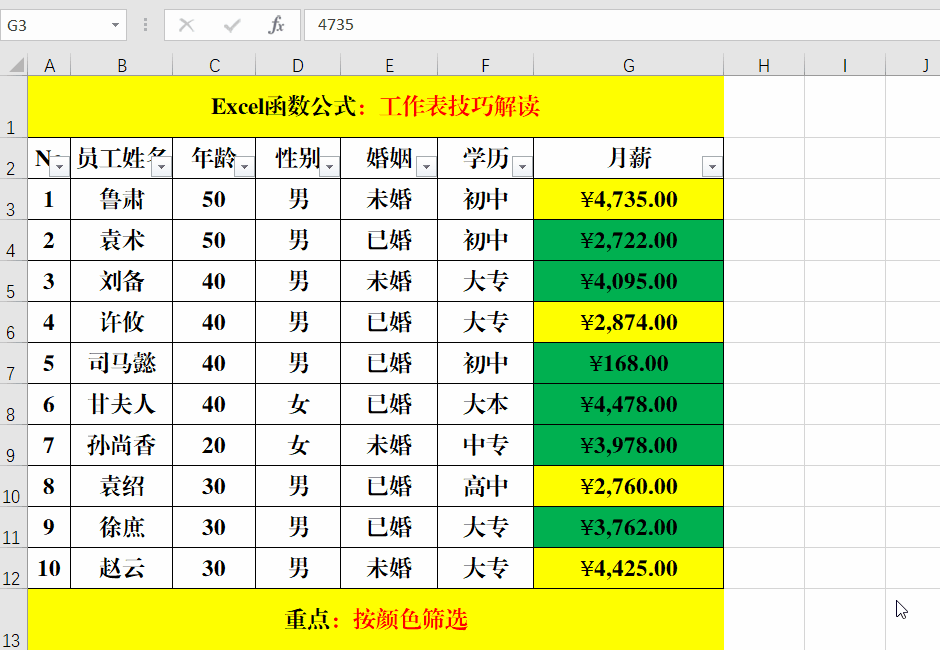The image size is (940, 650).
Task: Click employee name cell 鲁肃
Action: click(x=122, y=199)
